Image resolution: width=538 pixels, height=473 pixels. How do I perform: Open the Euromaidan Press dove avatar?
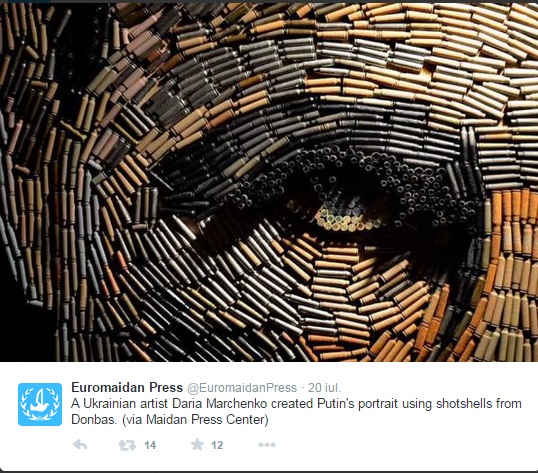click(x=40, y=404)
